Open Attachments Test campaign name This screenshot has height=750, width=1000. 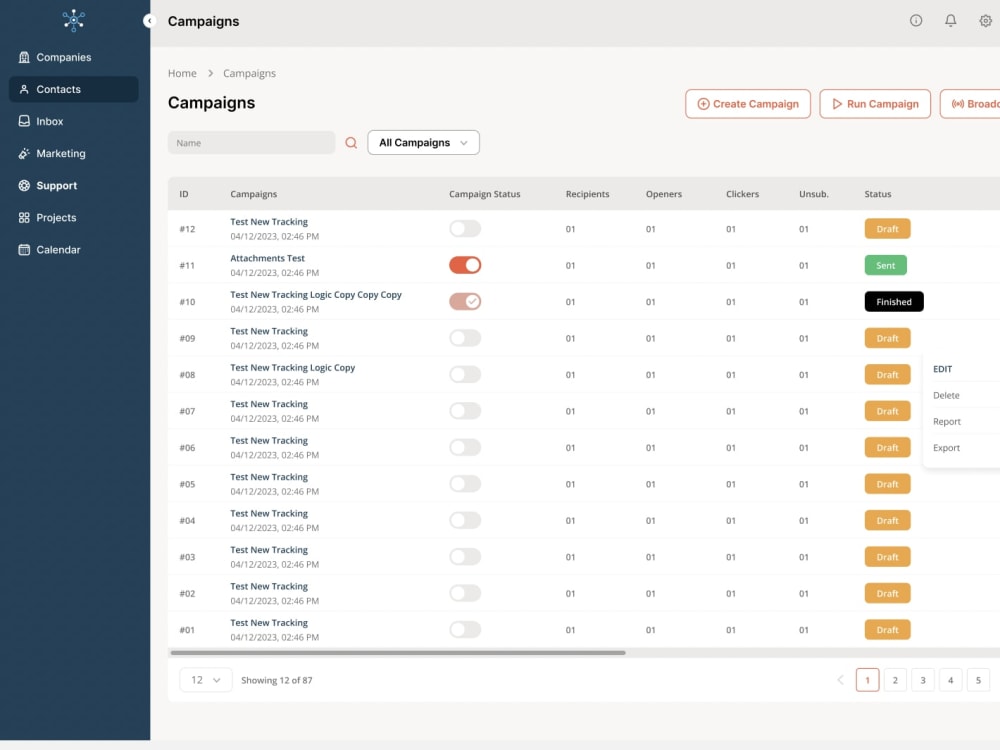coord(267,258)
